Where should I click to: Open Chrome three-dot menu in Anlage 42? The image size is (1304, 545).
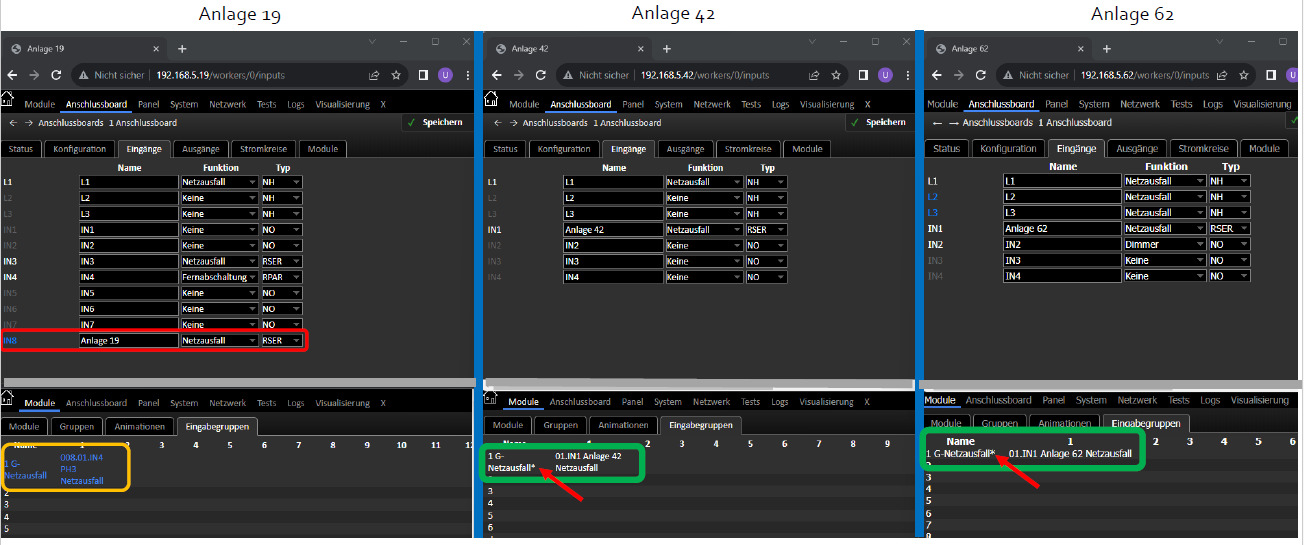(x=906, y=75)
